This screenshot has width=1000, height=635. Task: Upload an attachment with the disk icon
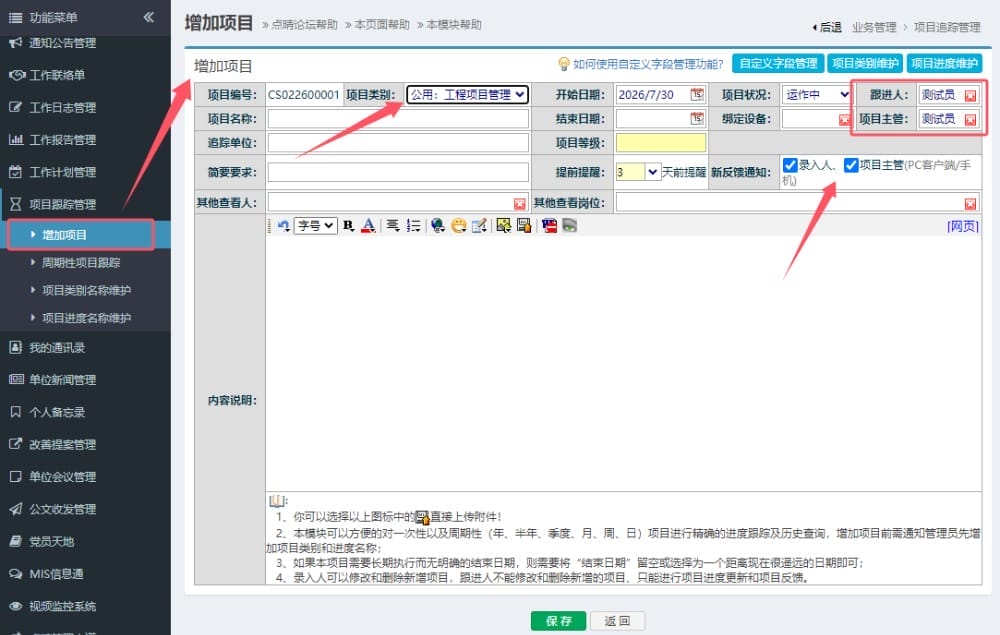tap(524, 225)
